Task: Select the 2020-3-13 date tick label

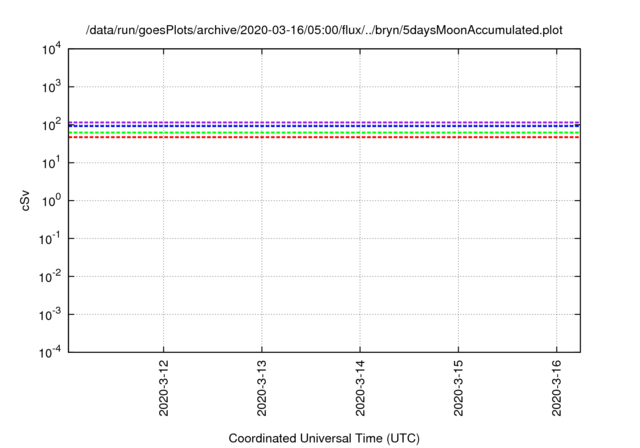Action: pos(262,389)
